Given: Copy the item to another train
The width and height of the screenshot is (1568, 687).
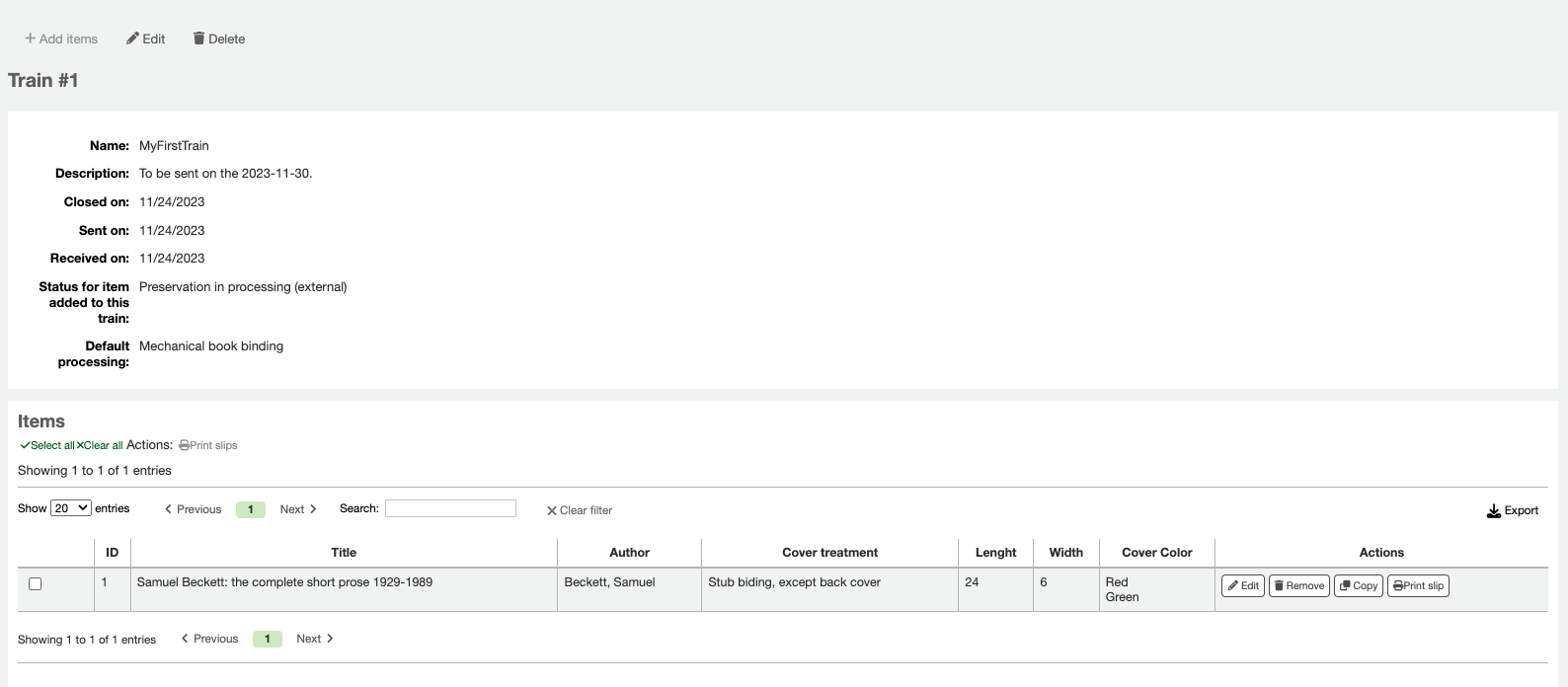Looking at the screenshot, I should (x=1358, y=585).
